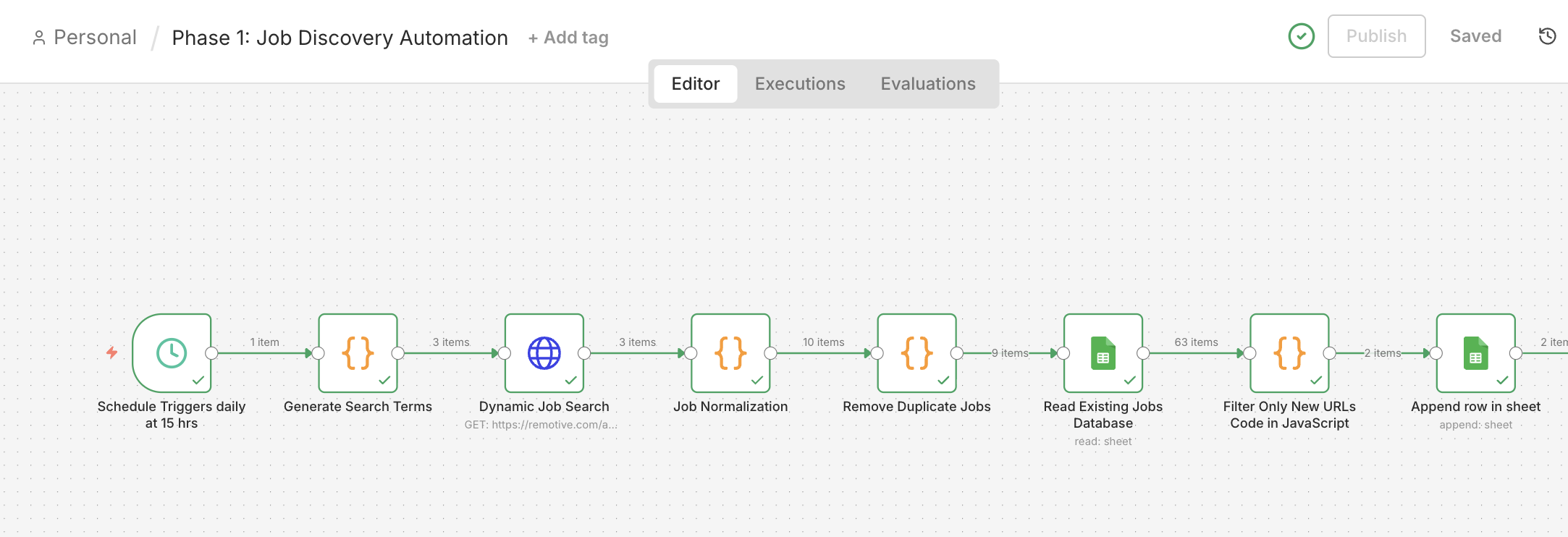Click output connector of Generate Search Terms node

coord(397,353)
